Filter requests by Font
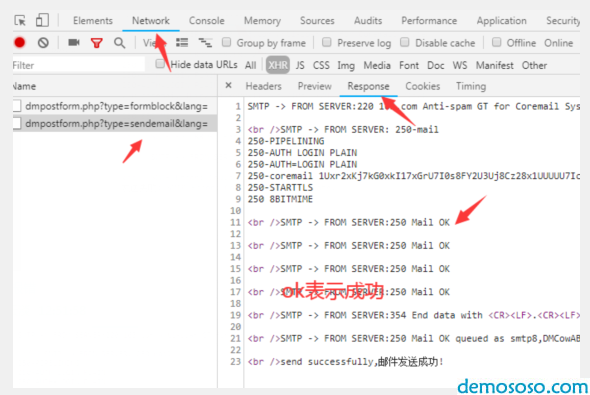Image resolution: width=590 pixels, height=395 pixels. click(x=409, y=65)
